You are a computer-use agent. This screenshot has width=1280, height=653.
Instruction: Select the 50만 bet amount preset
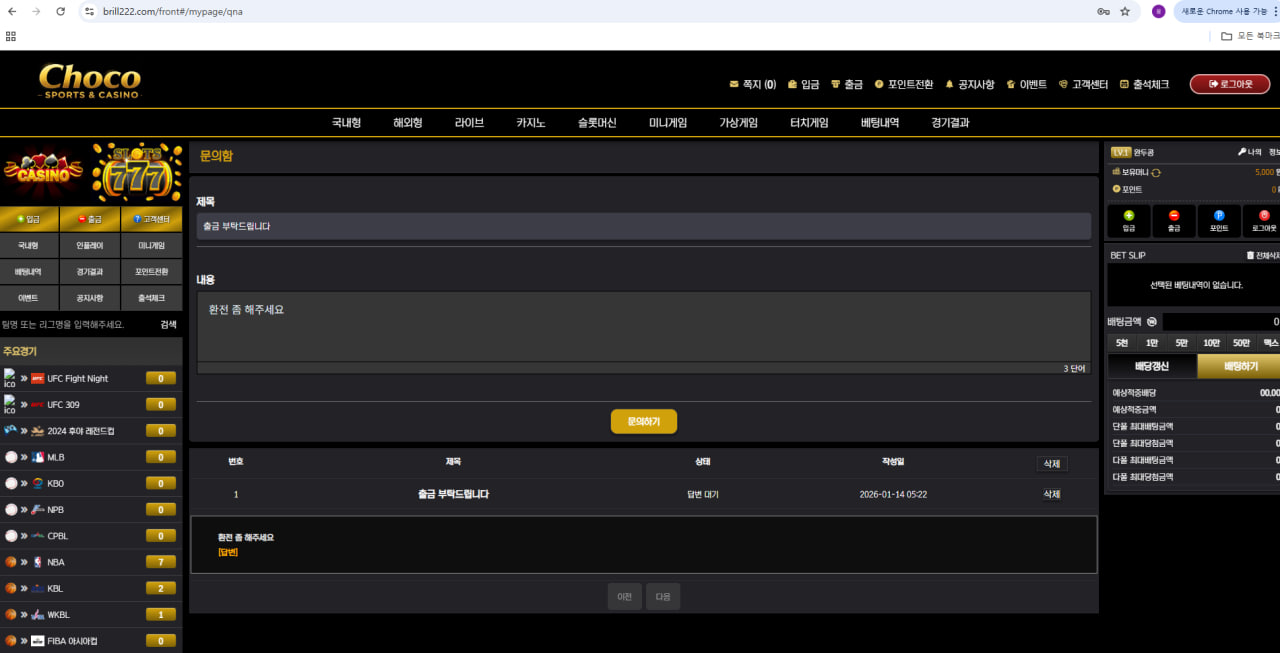[1241, 343]
